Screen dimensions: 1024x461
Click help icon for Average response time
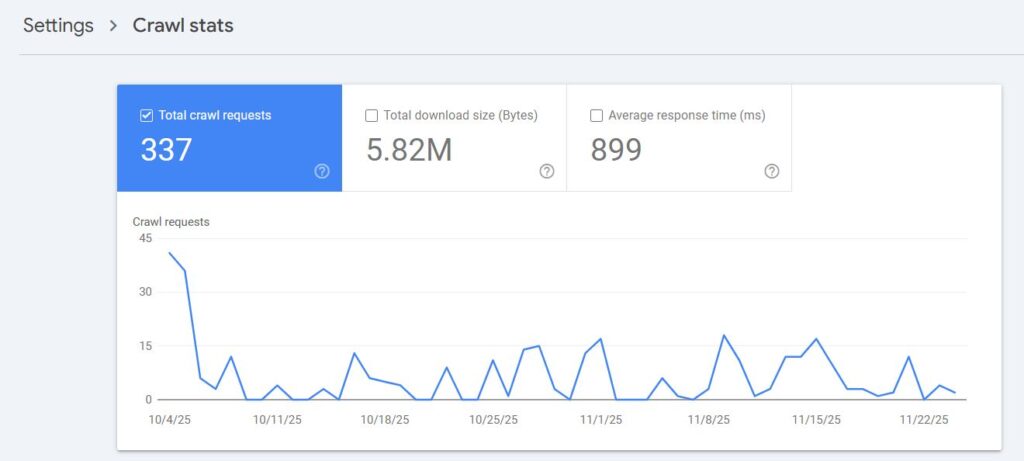pos(772,171)
